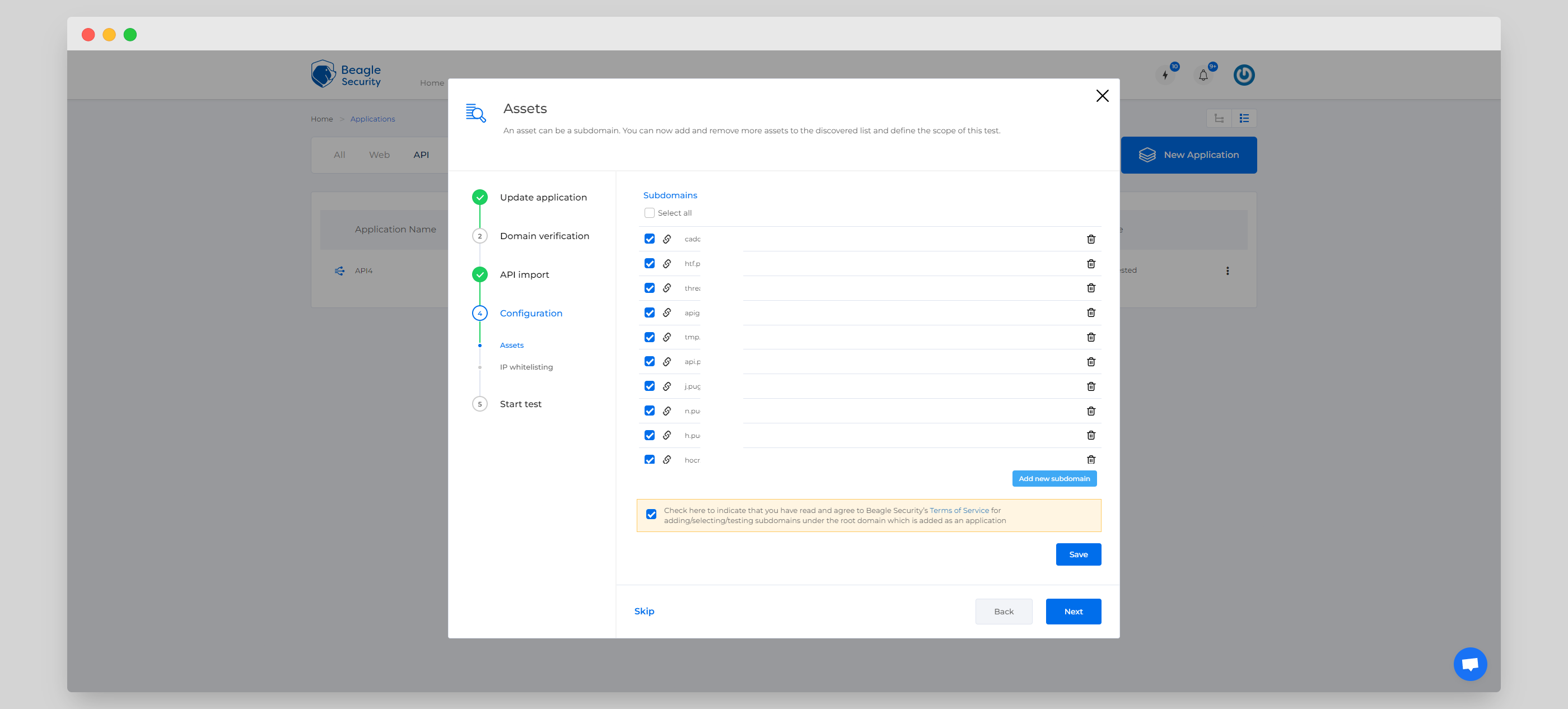The width and height of the screenshot is (1568, 709).
Task: Close the Assets dialog
Action: [x=1102, y=96]
